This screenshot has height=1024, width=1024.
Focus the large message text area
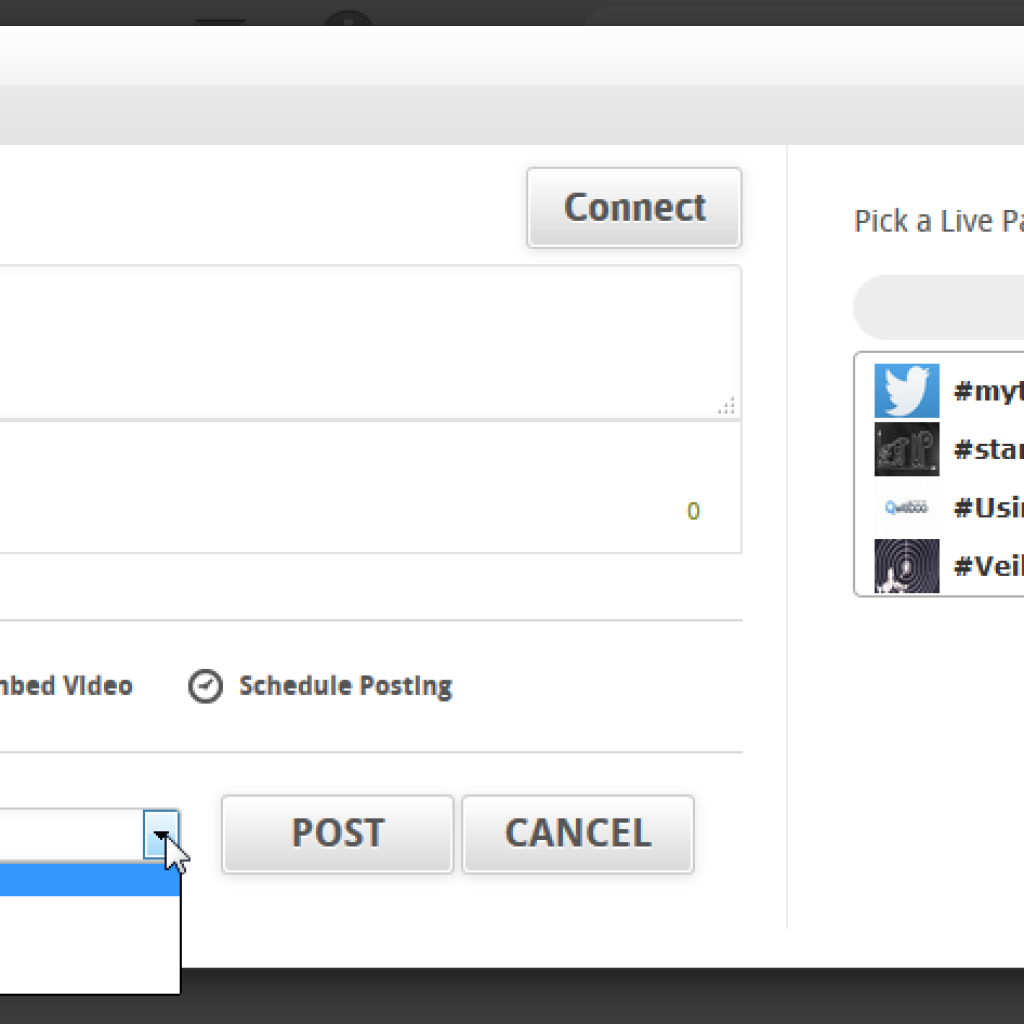(370, 342)
